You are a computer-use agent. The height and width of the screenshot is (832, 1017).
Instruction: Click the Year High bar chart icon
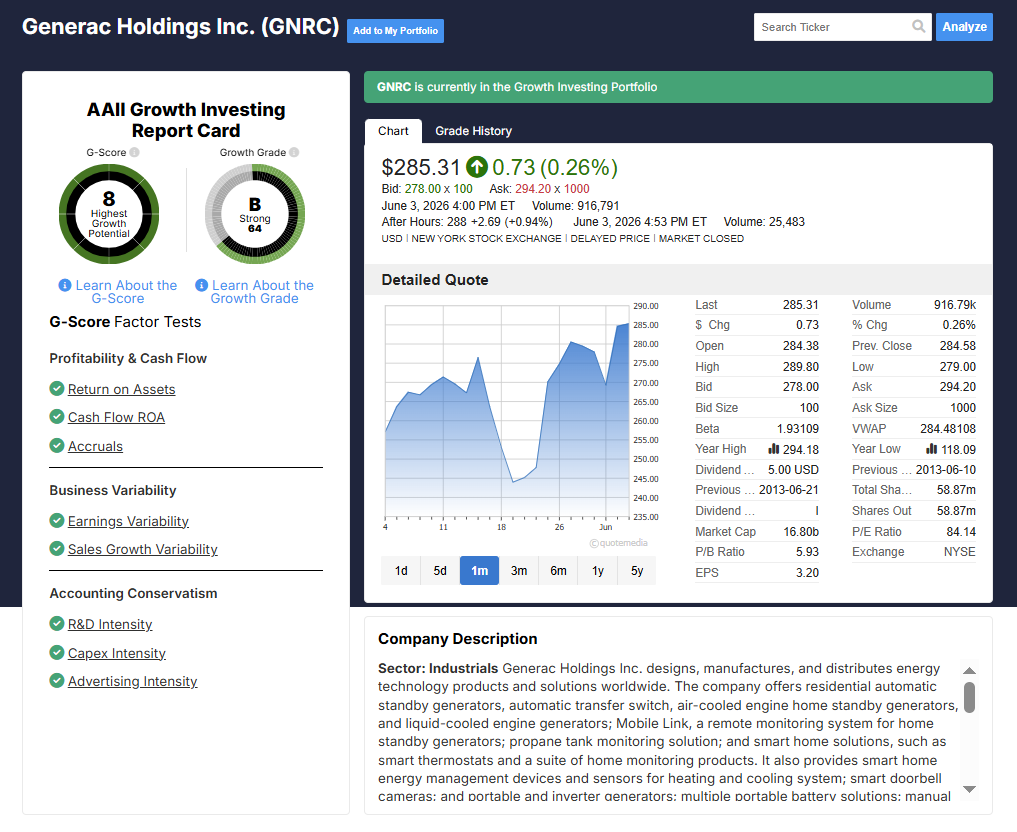774,449
